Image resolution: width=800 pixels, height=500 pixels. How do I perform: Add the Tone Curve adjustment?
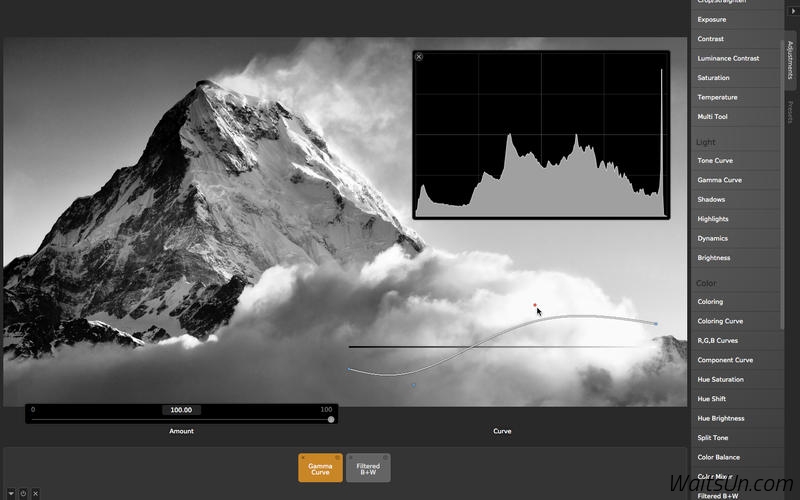pos(715,161)
